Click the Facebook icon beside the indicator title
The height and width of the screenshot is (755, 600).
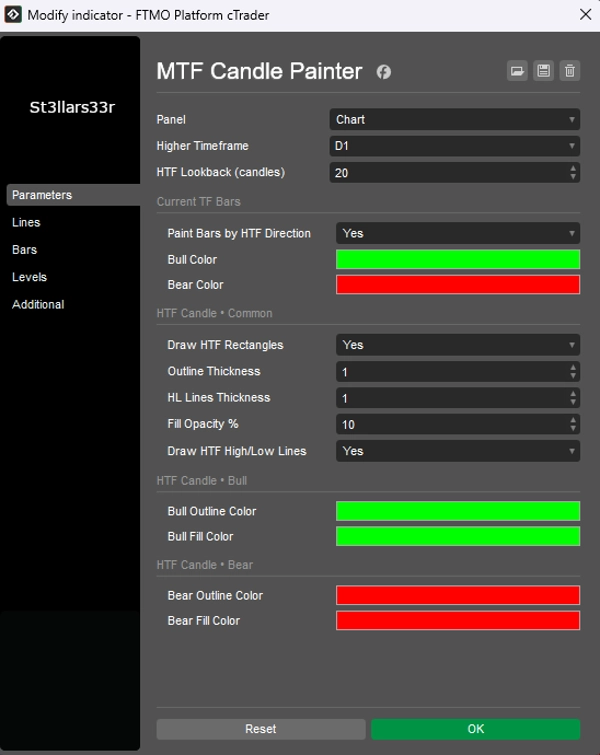point(383,72)
